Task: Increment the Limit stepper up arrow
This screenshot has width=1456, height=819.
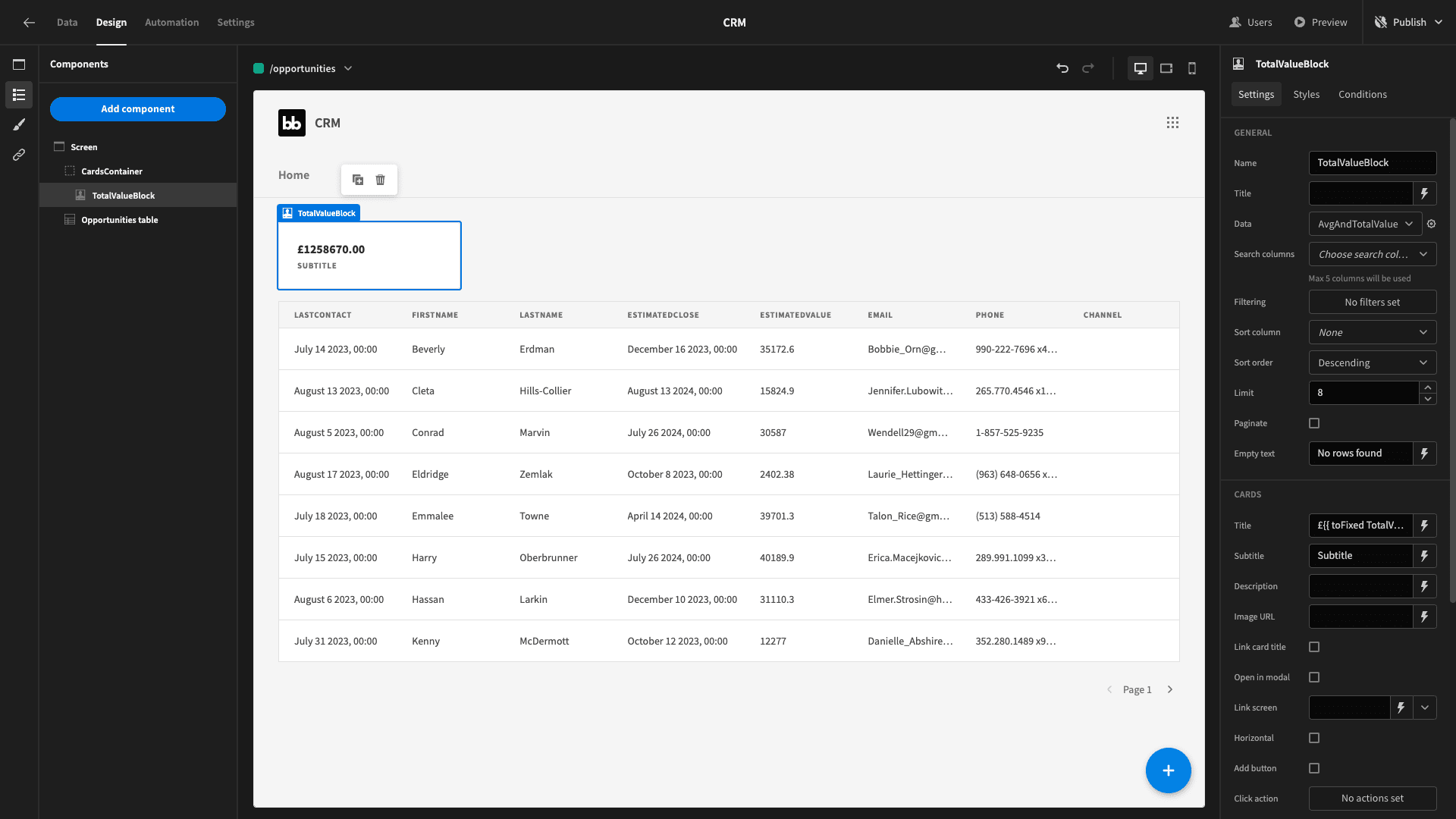Action: coord(1427,388)
